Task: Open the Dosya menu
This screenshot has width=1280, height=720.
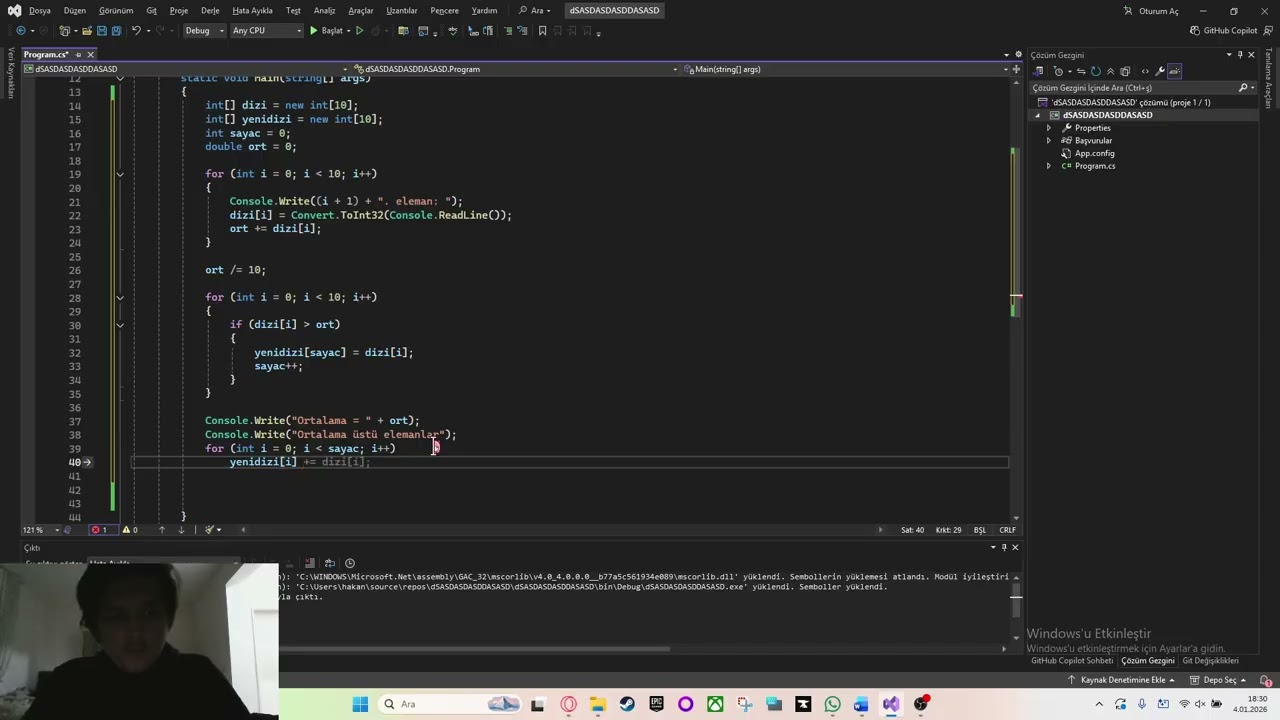Action: (x=40, y=11)
